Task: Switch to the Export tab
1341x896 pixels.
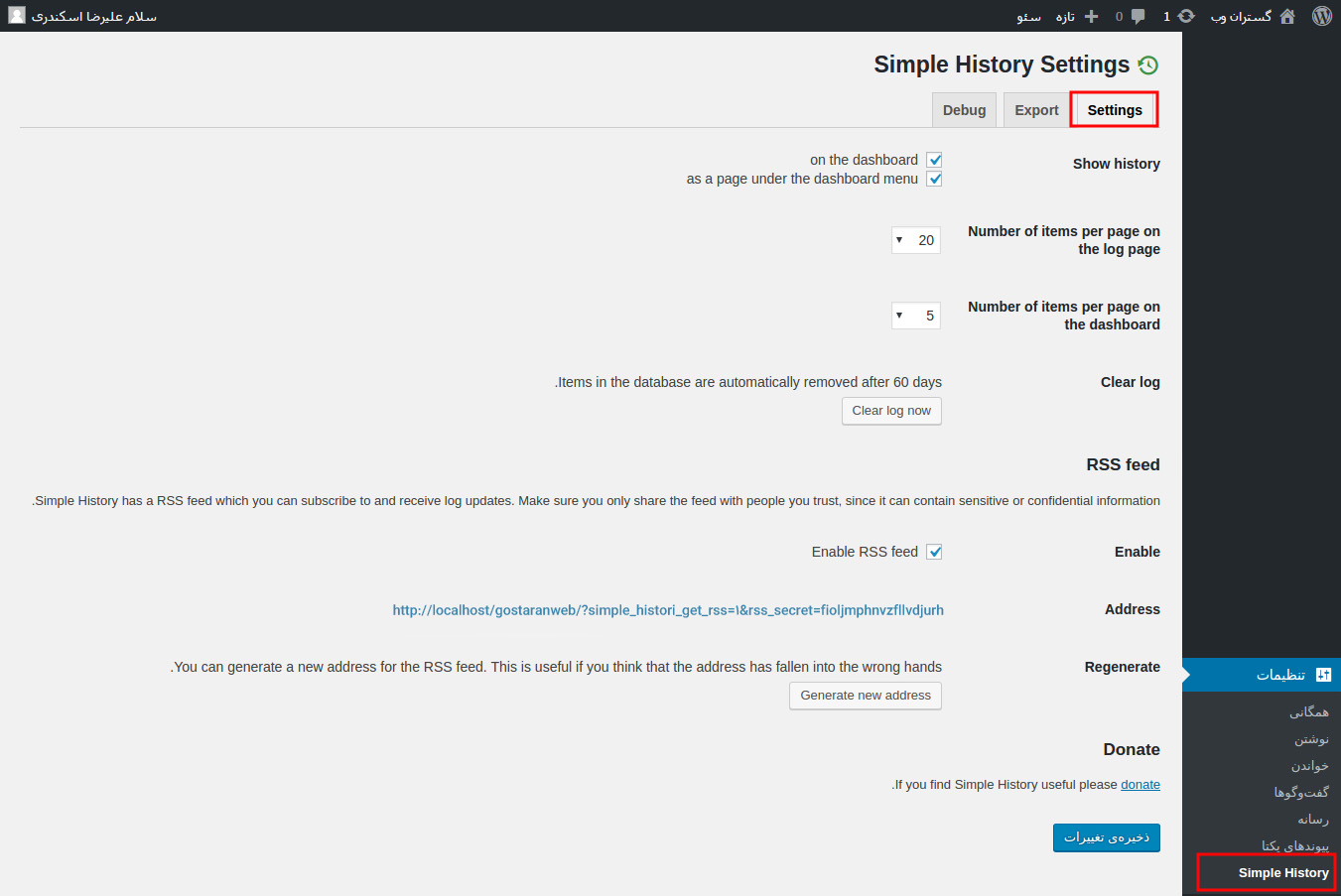Action: (x=1036, y=110)
